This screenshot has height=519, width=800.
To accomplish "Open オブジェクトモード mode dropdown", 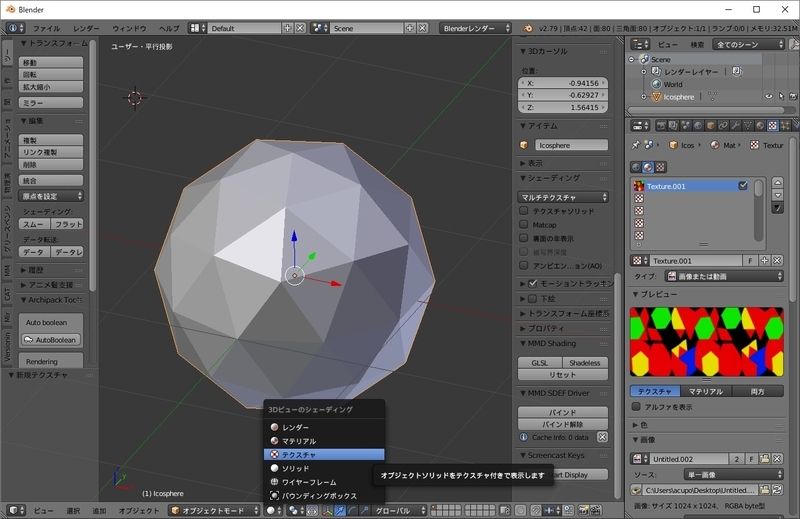I will (x=215, y=510).
